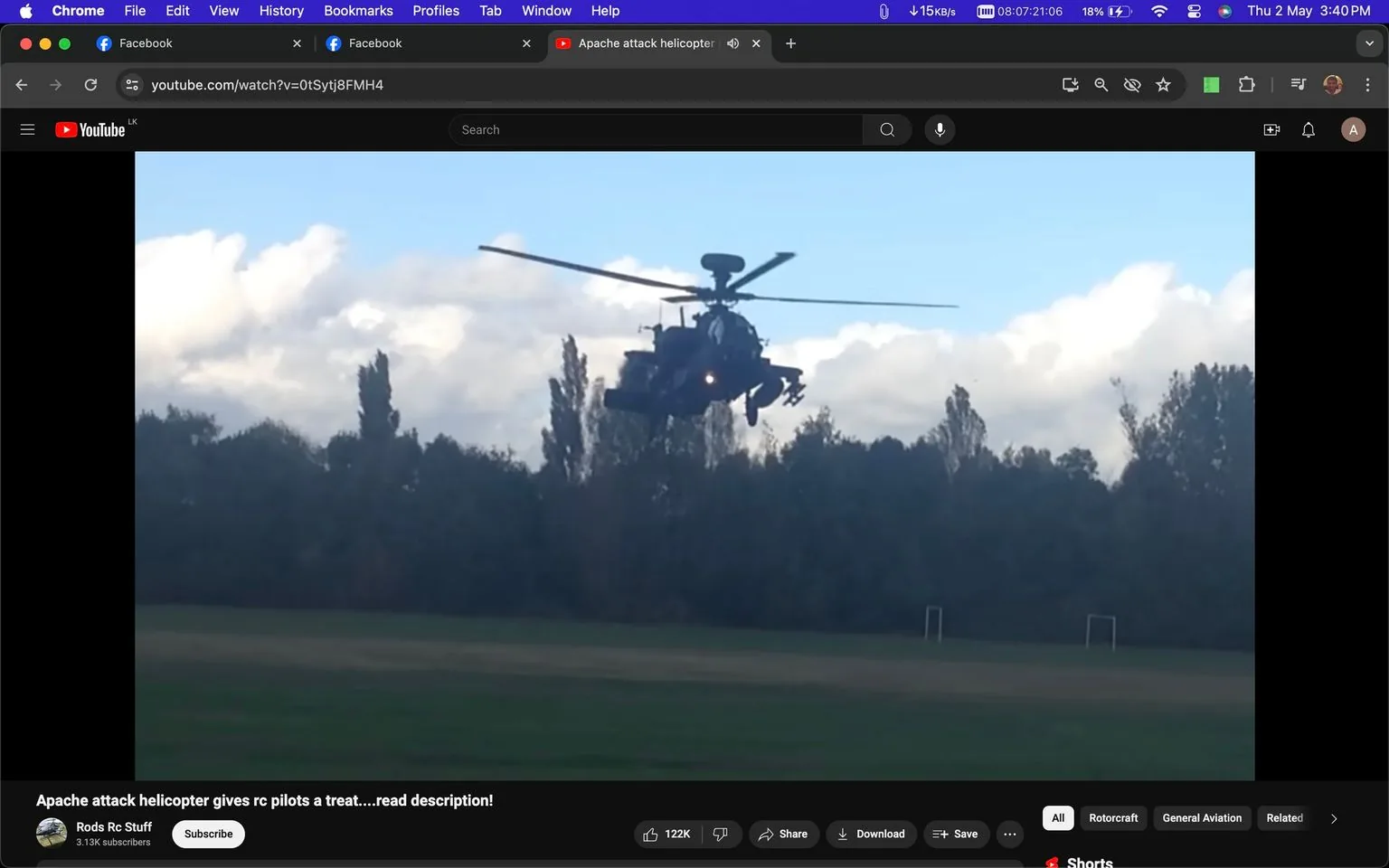Image resolution: width=1389 pixels, height=868 pixels.
Task: Open the YouTube hamburger menu
Action: (x=27, y=128)
